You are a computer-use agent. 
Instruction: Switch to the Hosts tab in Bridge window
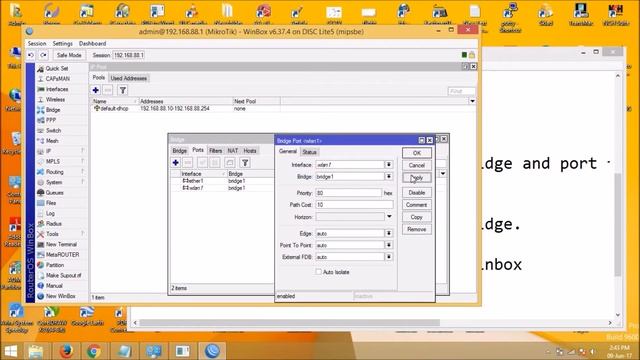[x=250, y=151]
